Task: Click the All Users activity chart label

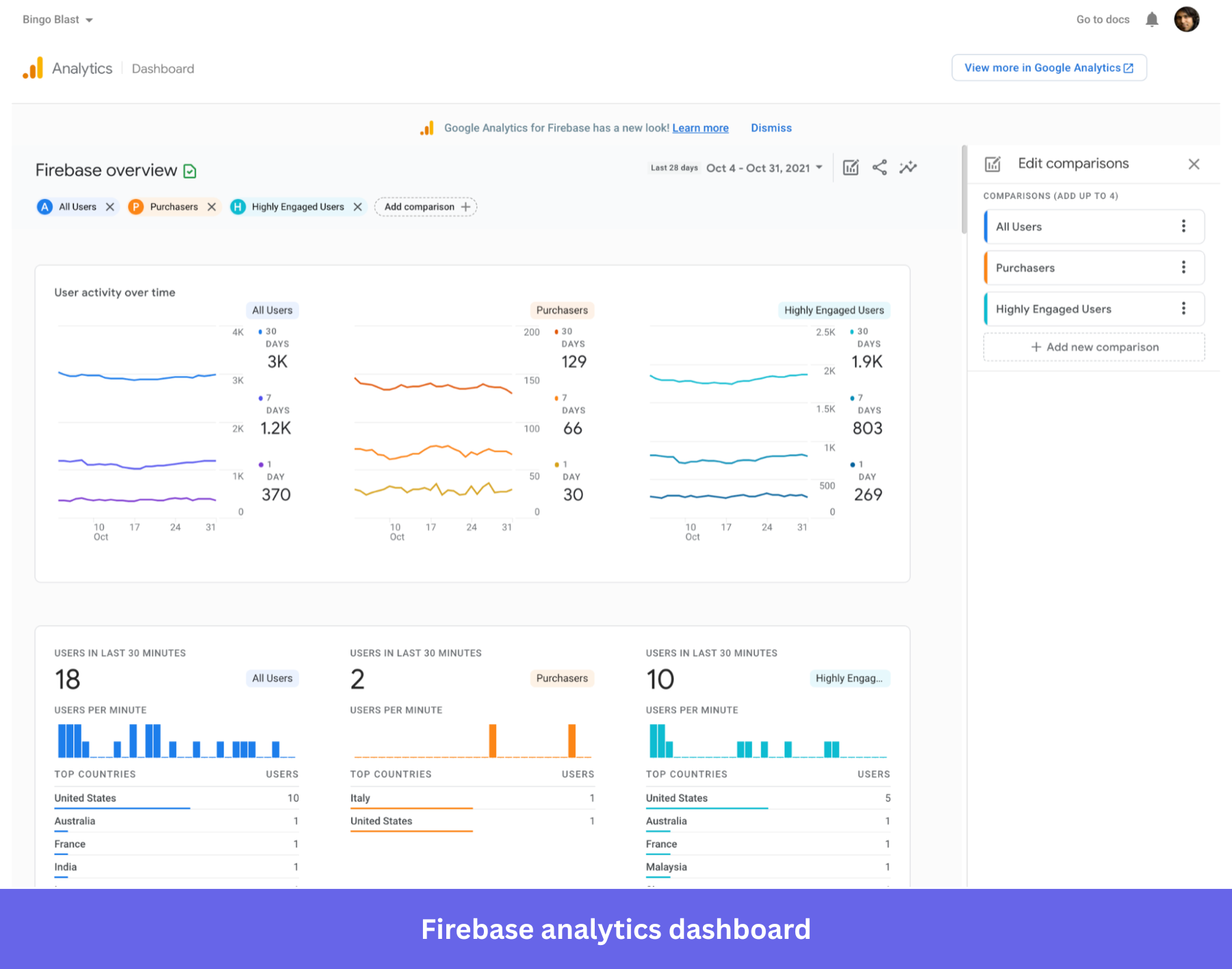Action: (x=272, y=310)
